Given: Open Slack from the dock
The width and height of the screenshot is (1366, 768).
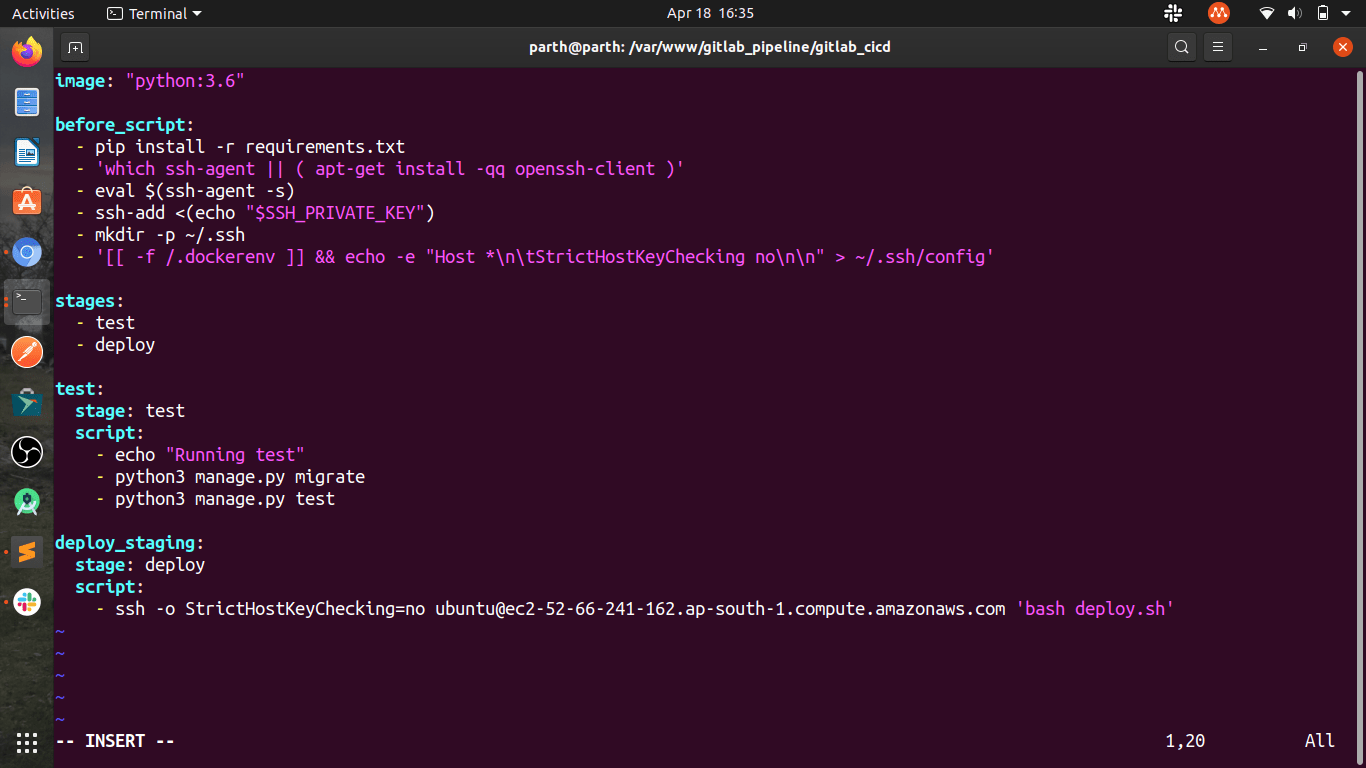Looking at the screenshot, I should click(x=27, y=601).
